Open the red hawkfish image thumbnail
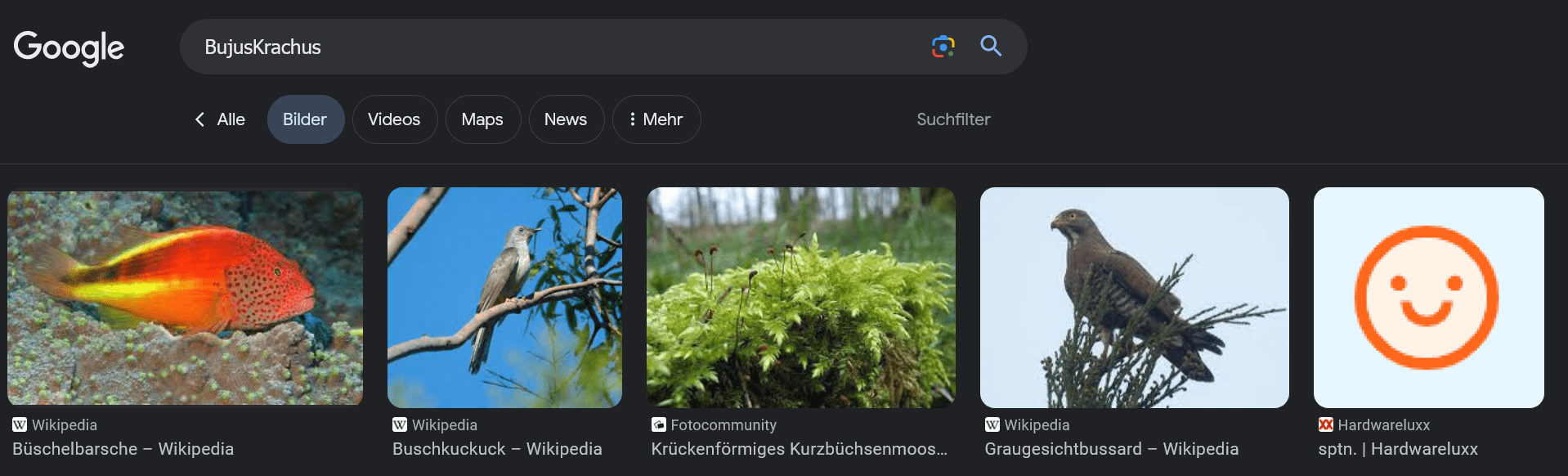 pyautogui.click(x=185, y=298)
